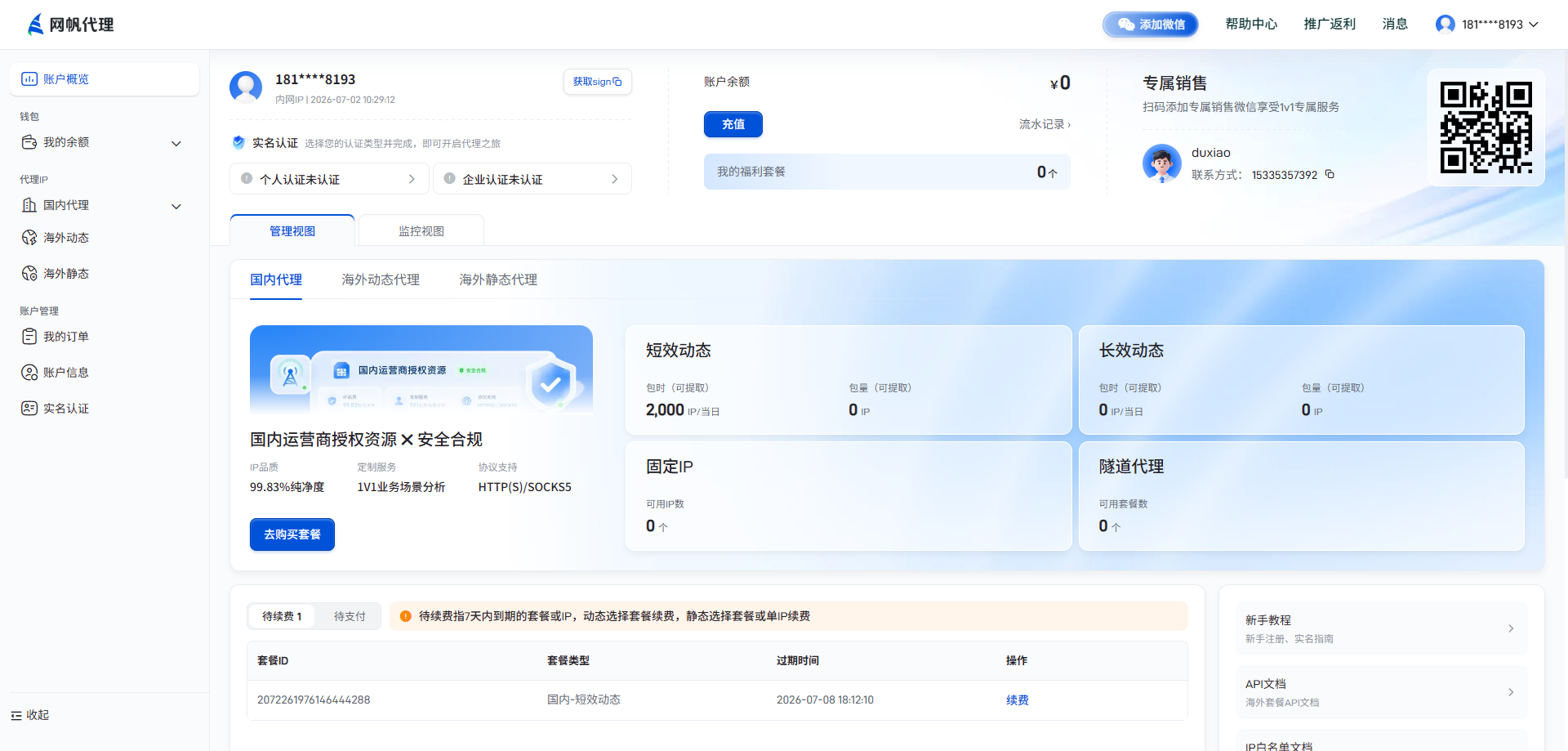Expand the API文档 right chevron
Image resolution: width=1568 pixels, height=751 pixels.
(x=1511, y=692)
